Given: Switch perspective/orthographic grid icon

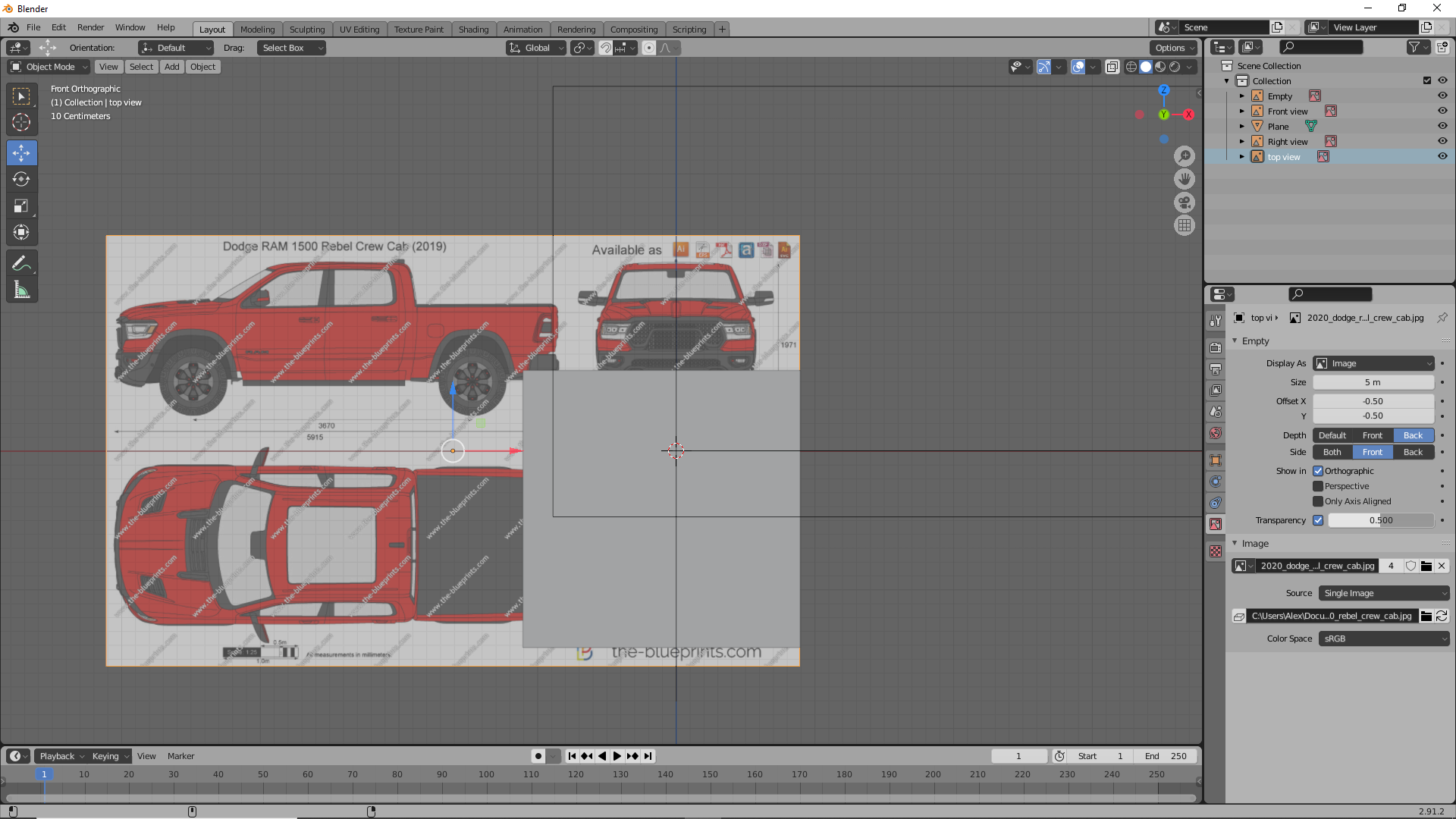Looking at the screenshot, I should 1185,225.
